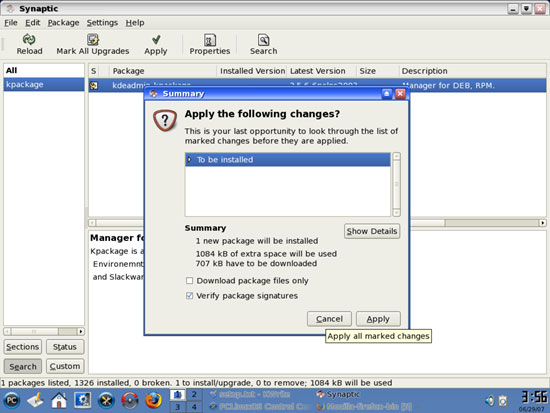Click text '1084 kB of extra space will be used'

266,254
